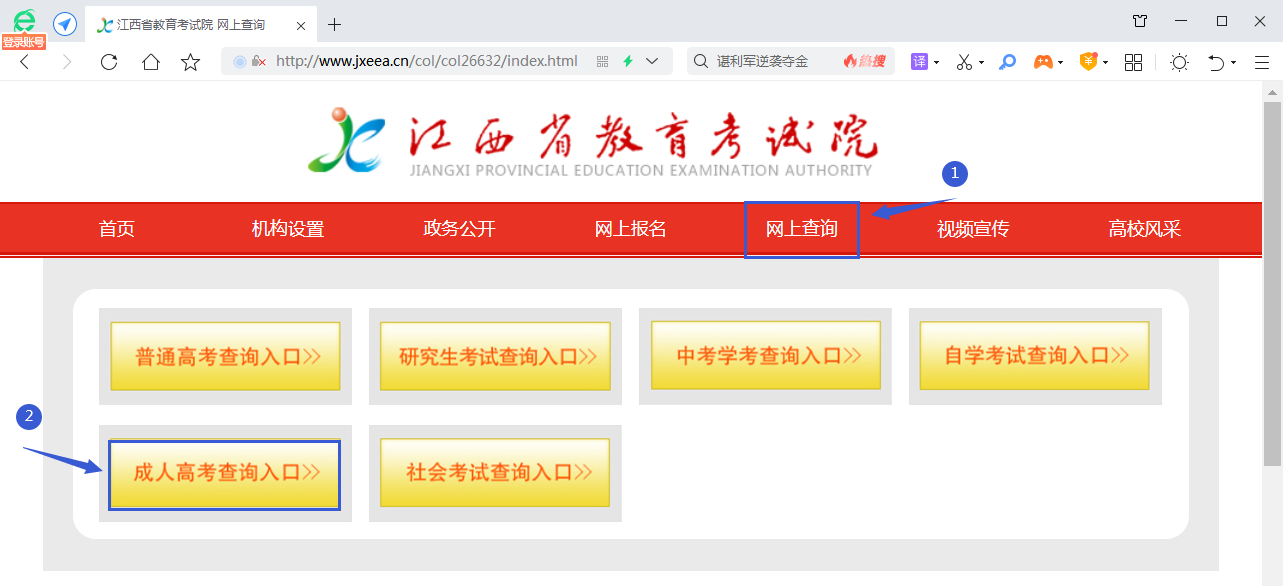Viewport: 1283px width, 586px height.
Task: Click the scissors screenshot tool icon
Action: coord(964,62)
